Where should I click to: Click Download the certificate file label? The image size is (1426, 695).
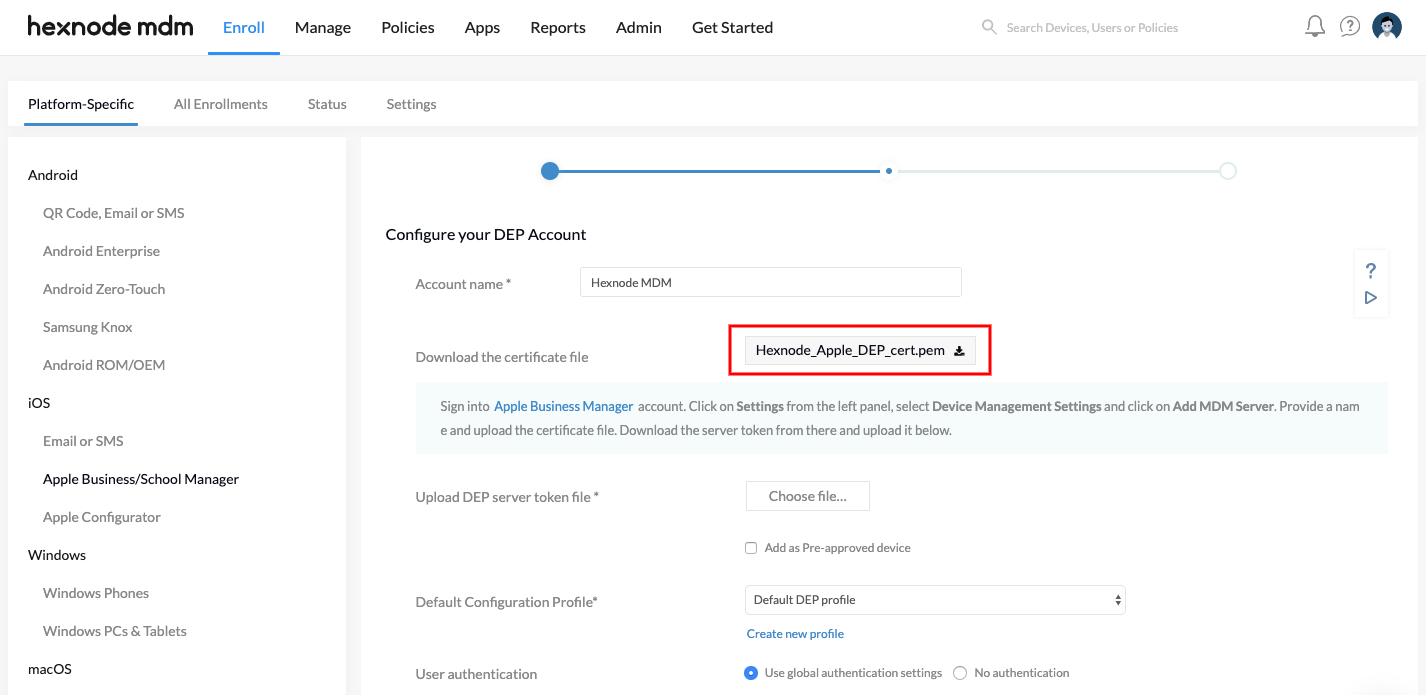(502, 357)
